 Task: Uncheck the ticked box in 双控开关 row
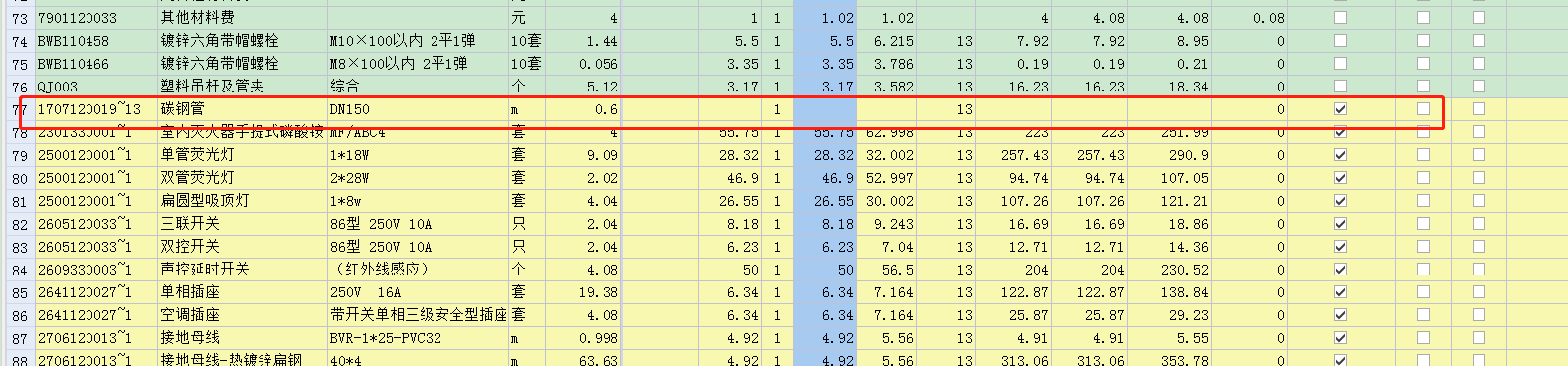point(1340,247)
